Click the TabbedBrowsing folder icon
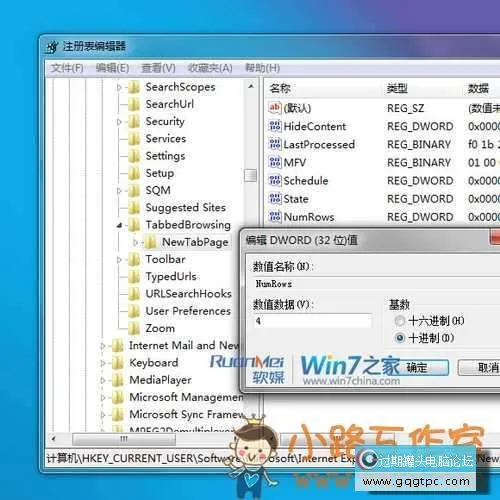 click(x=134, y=225)
